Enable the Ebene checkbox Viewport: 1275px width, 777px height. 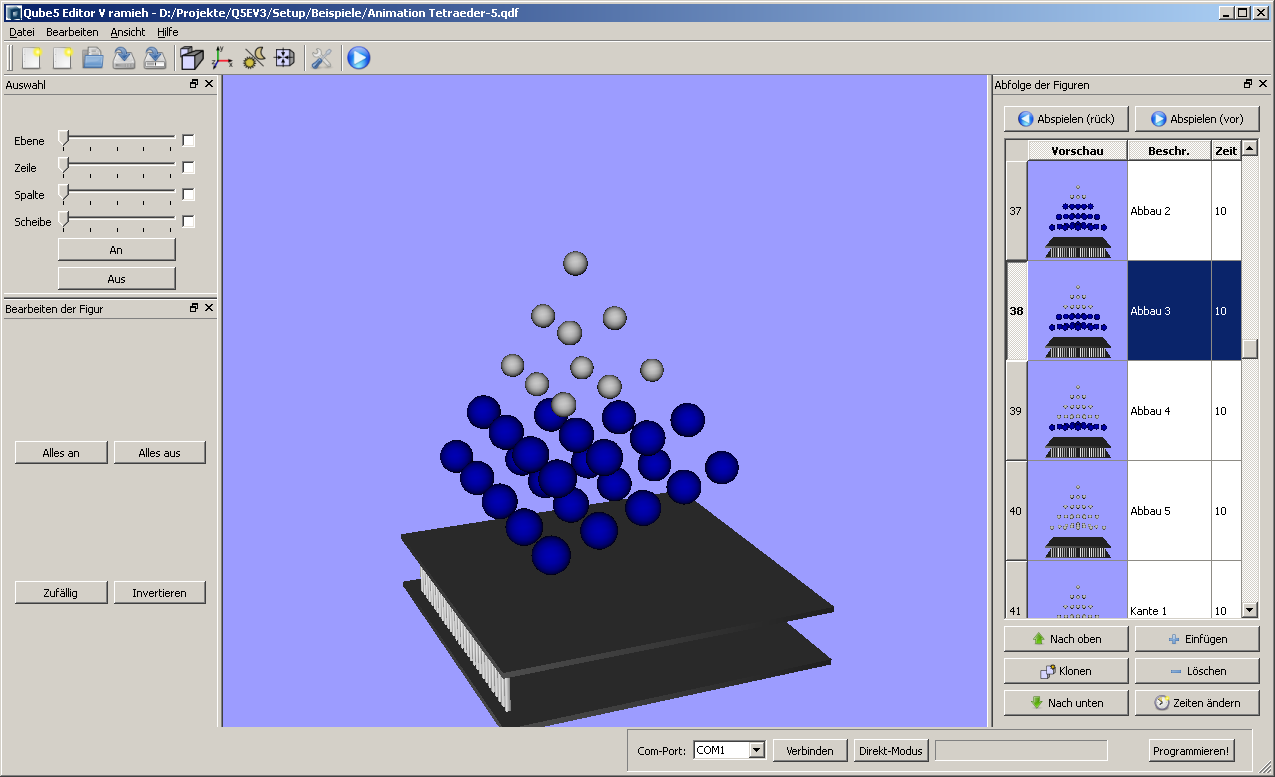[188, 141]
